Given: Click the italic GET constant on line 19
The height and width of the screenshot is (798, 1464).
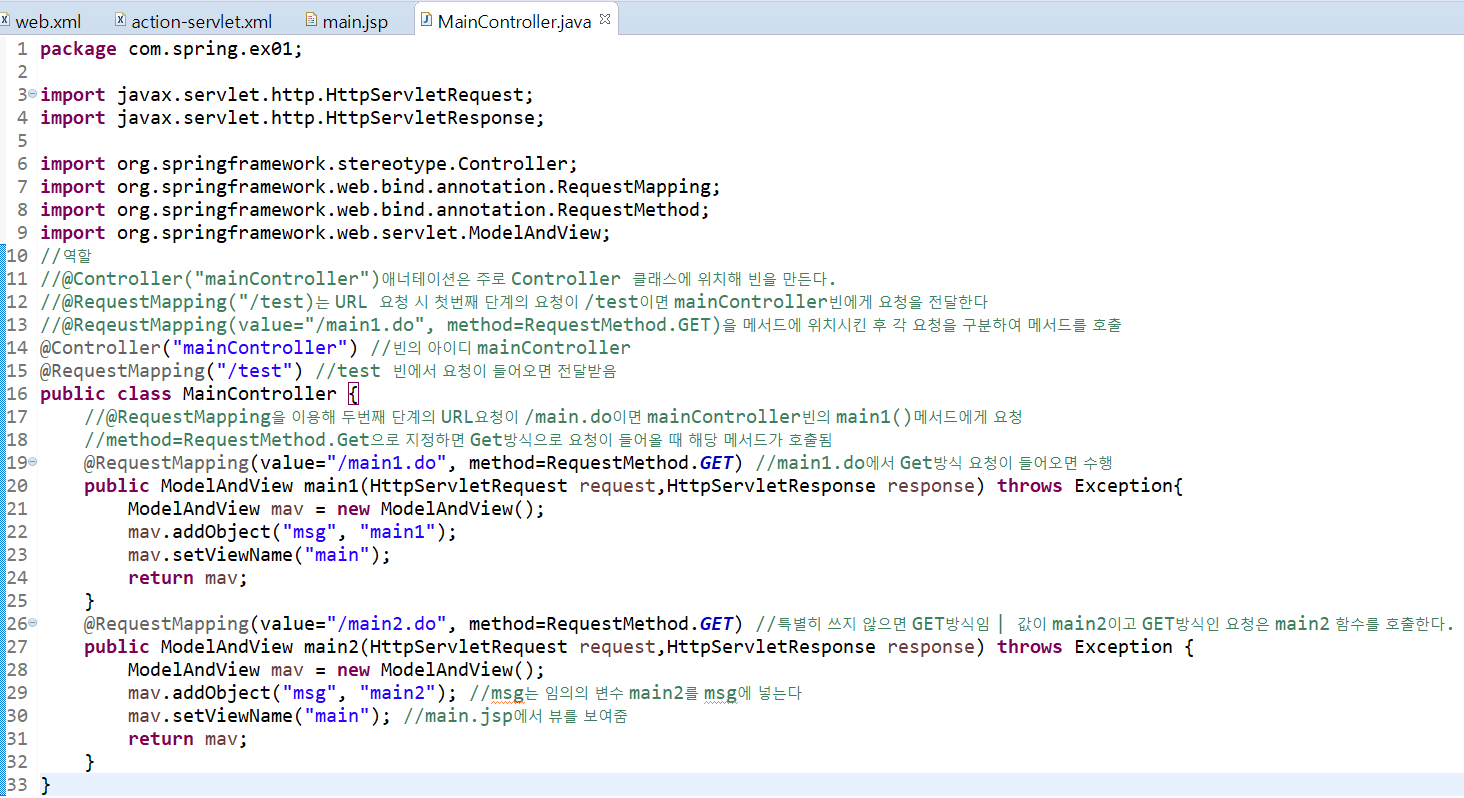Looking at the screenshot, I should click(x=717, y=463).
